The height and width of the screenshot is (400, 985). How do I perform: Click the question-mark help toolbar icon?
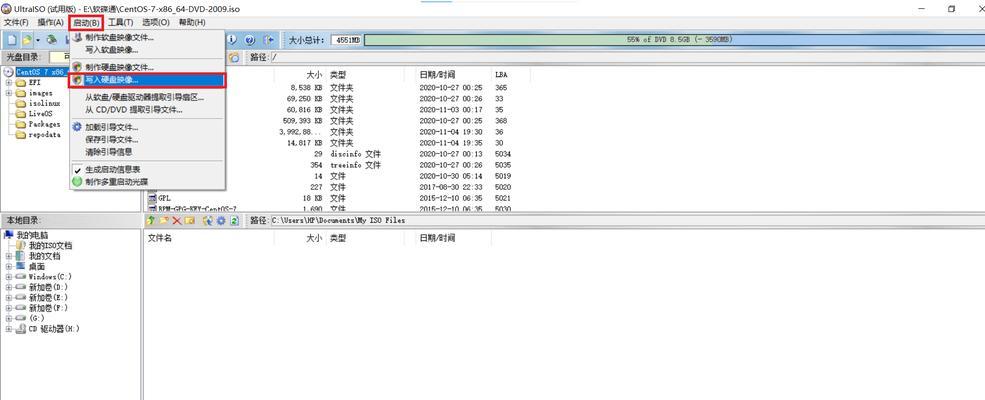pyautogui.click(x=249, y=40)
